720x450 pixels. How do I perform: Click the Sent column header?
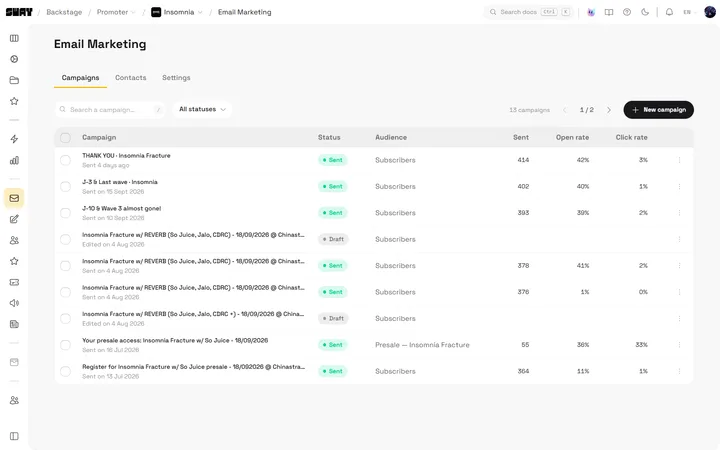pos(521,137)
